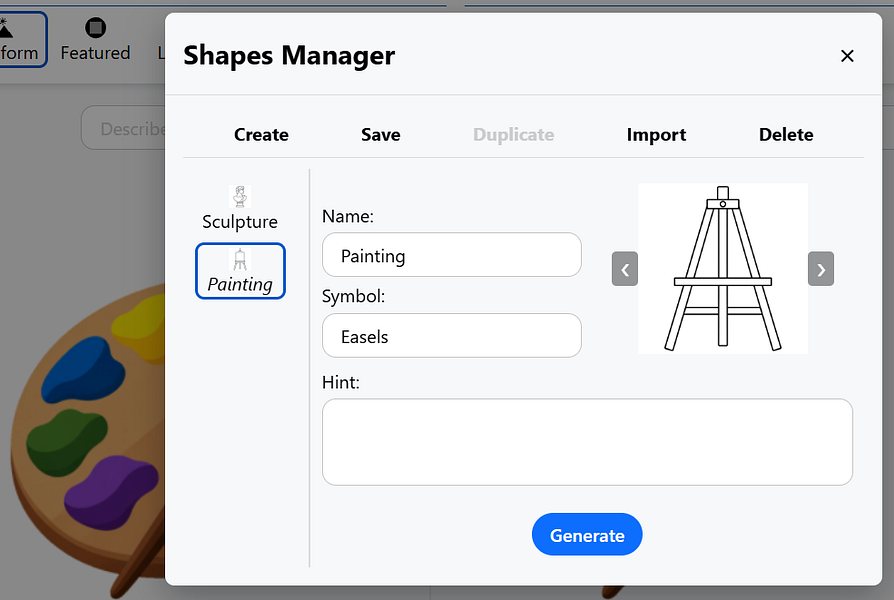Click into the Hint text area
The width and height of the screenshot is (894, 600).
[x=587, y=442]
